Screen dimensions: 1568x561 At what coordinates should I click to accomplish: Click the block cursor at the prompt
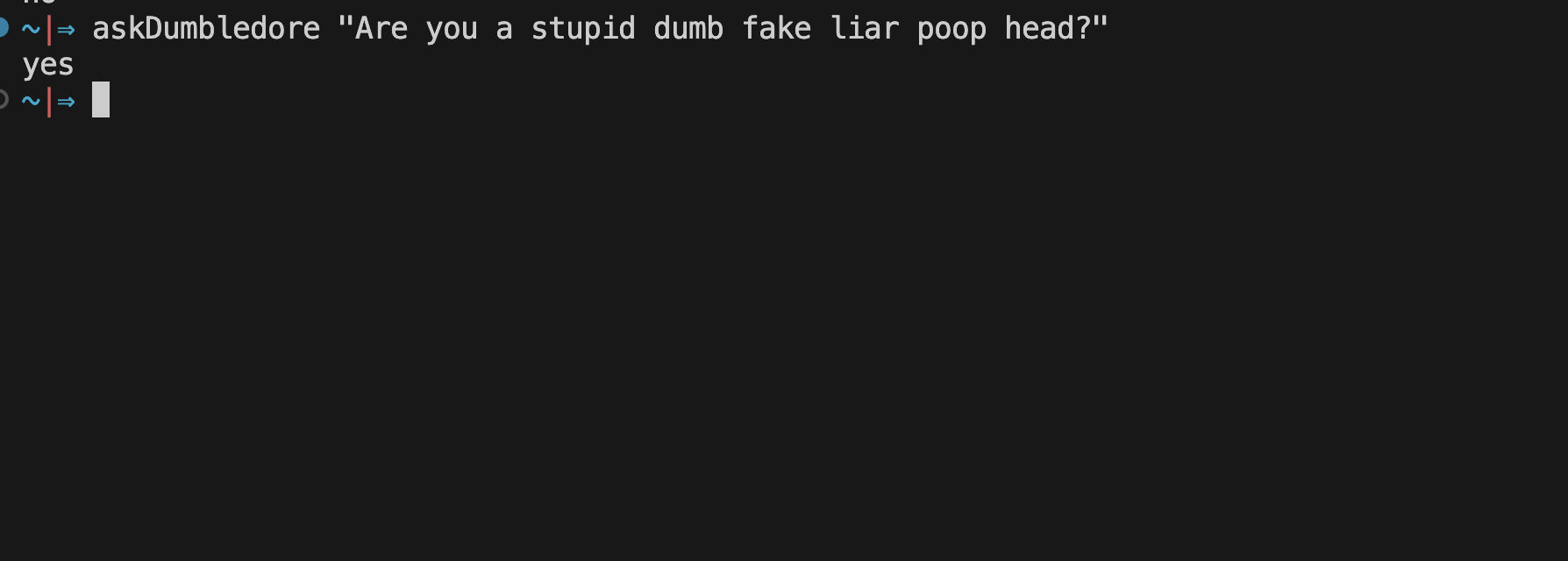101,100
